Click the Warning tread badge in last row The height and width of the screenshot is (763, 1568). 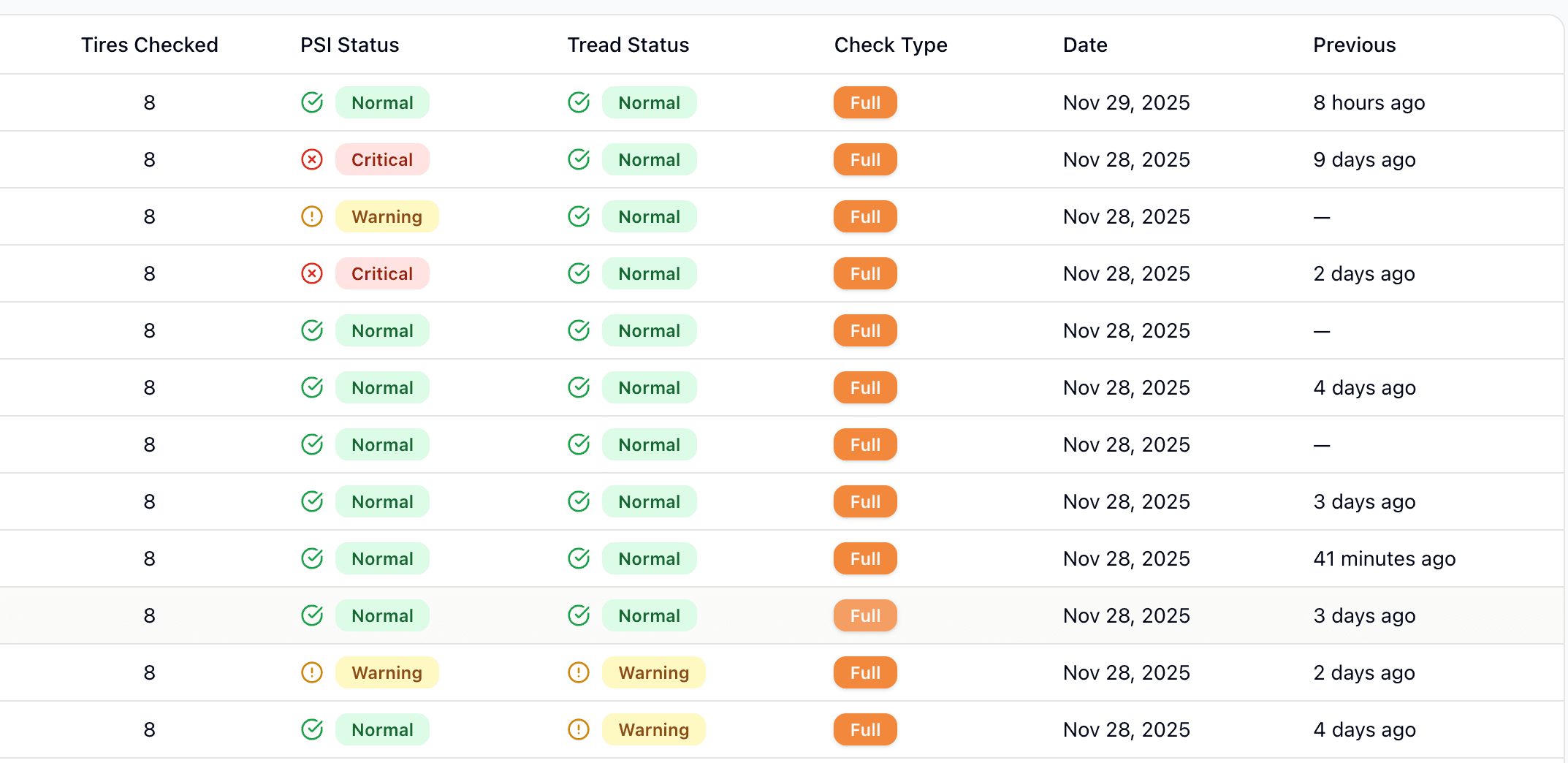(x=653, y=729)
